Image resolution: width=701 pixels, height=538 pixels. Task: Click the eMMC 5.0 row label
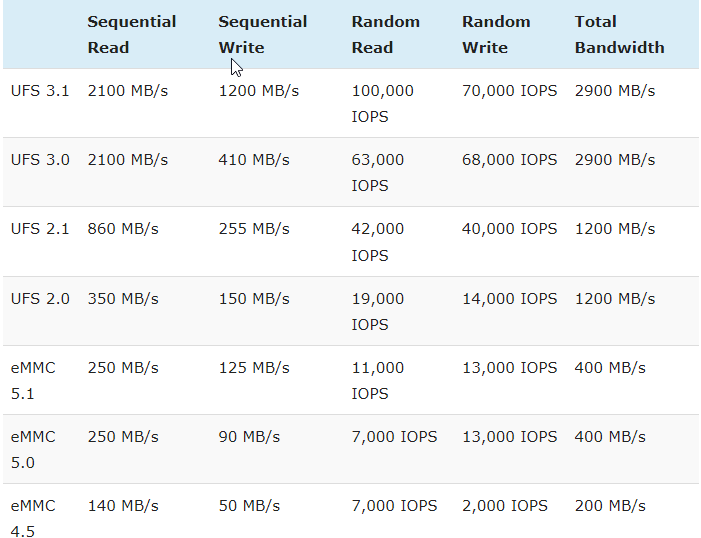click(x=33, y=450)
